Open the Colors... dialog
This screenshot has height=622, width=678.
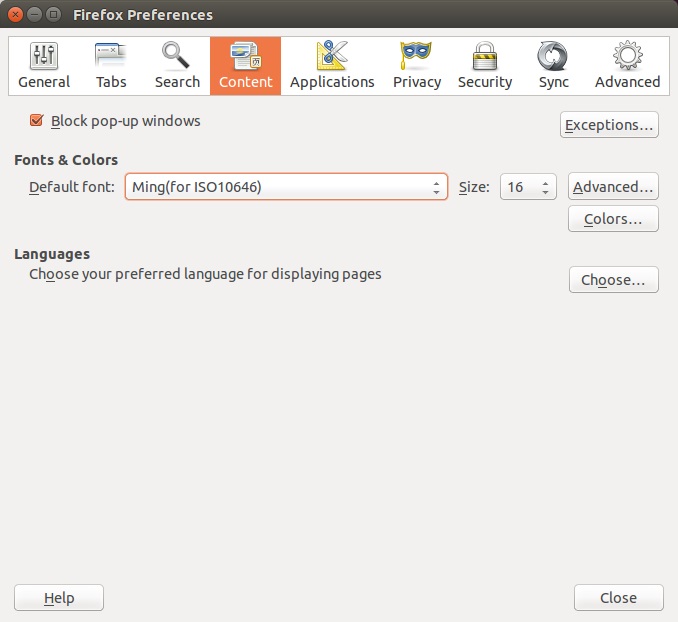[x=613, y=219]
